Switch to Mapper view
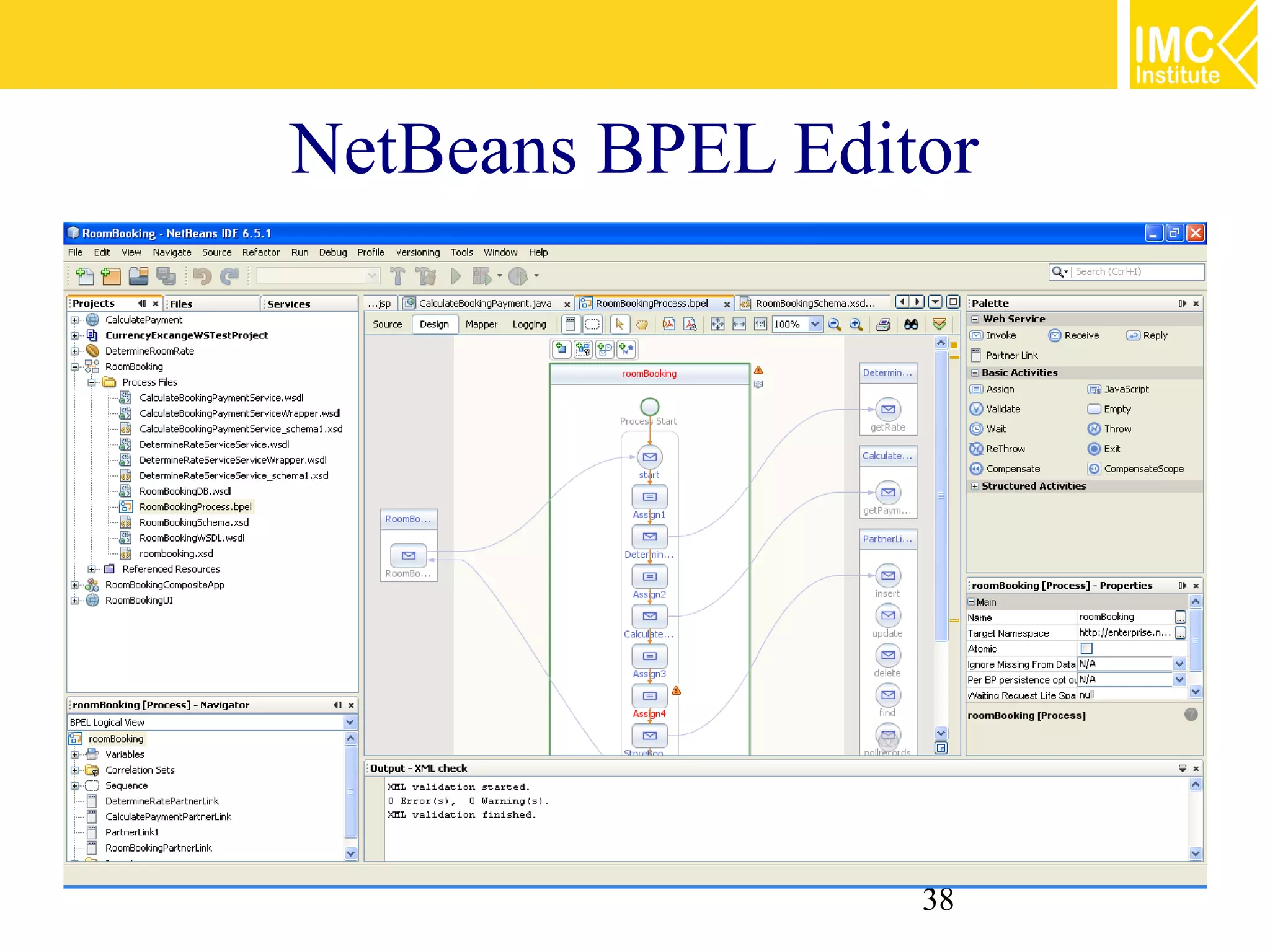 click(481, 324)
